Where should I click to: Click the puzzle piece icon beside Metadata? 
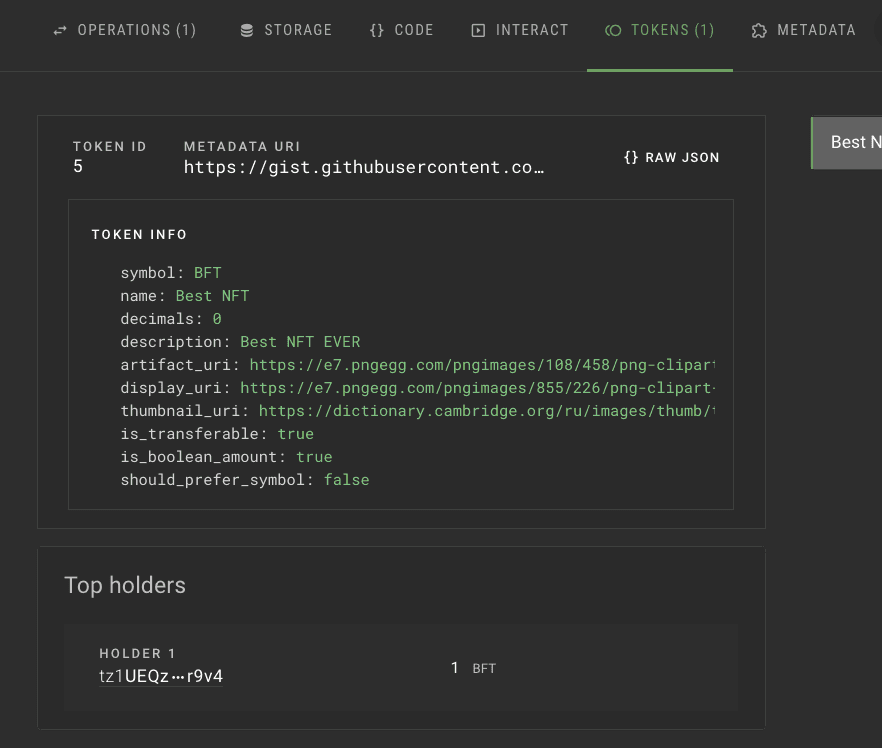click(759, 30)
